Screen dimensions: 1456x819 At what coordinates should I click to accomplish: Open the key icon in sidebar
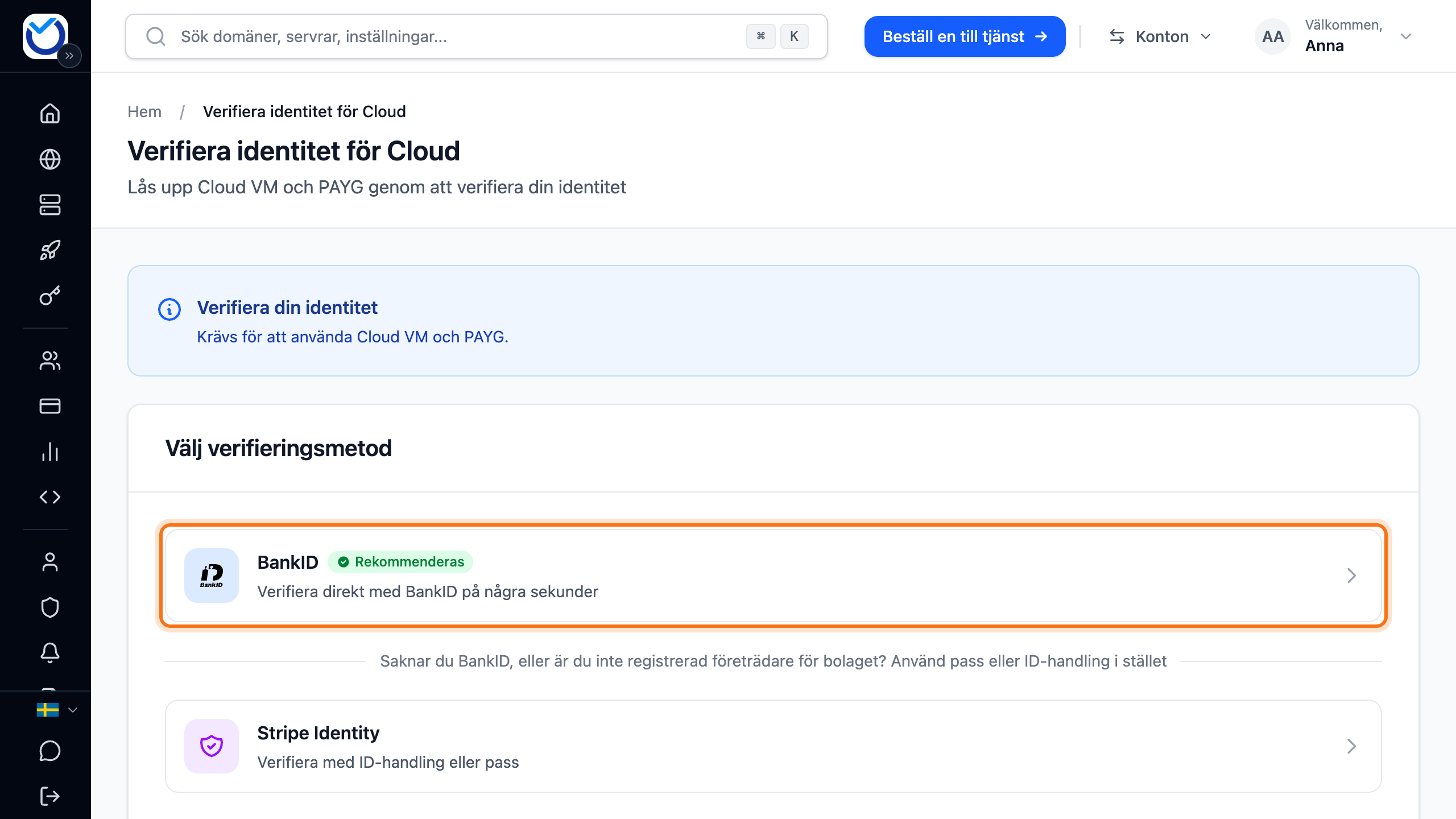tap(50, 296)
